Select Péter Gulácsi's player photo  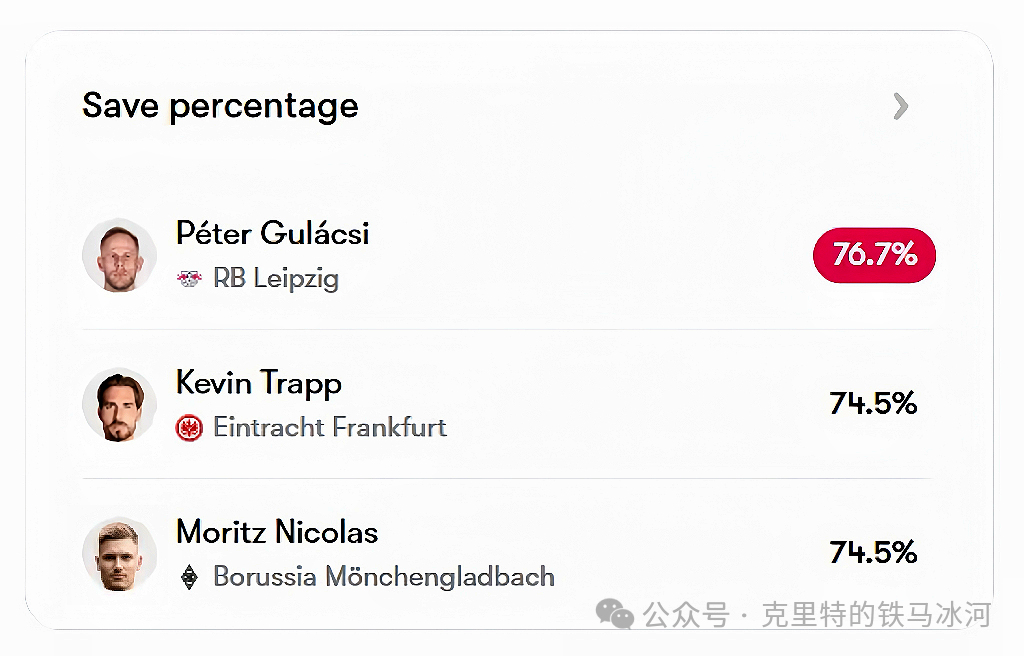tap(120, 255)
